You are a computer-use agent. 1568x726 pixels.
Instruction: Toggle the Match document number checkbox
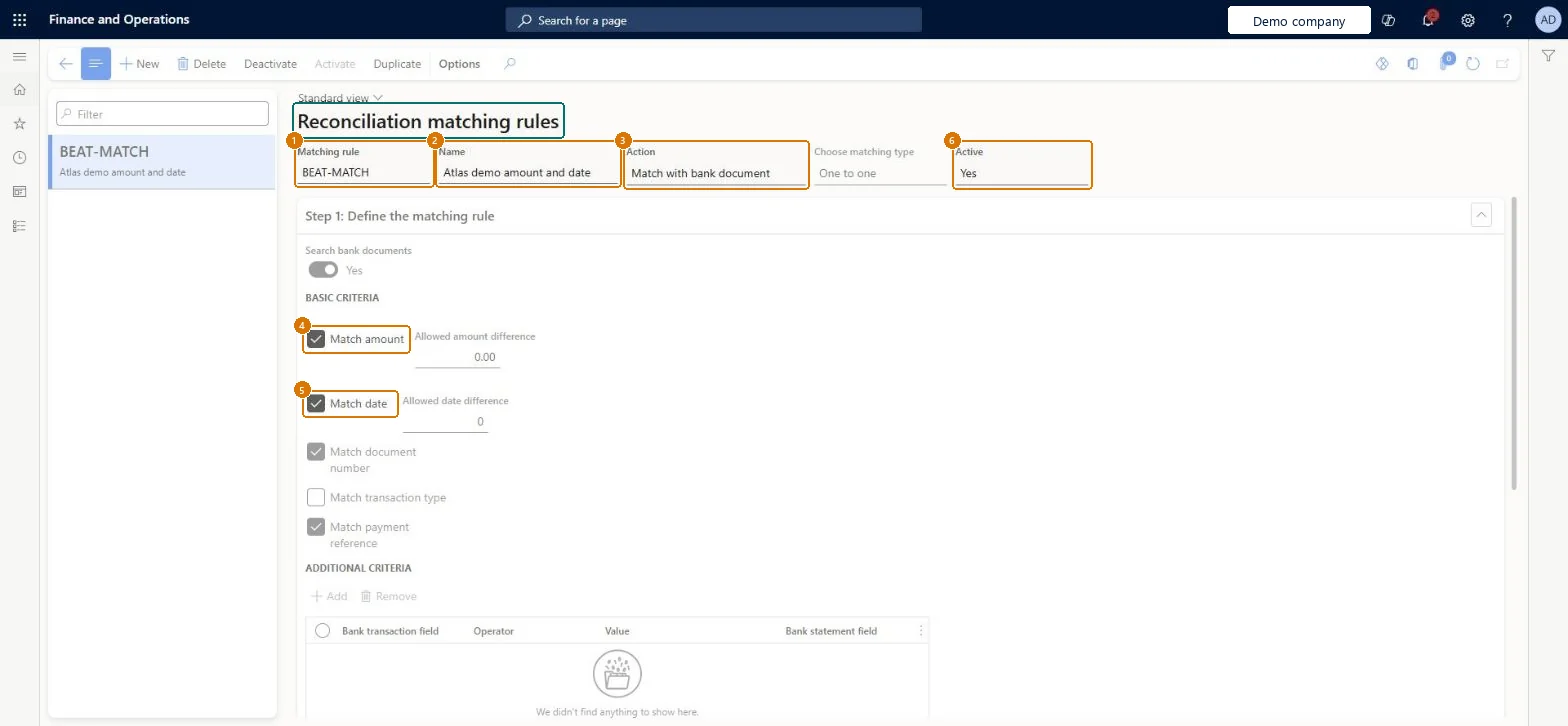pyautogui.click(x=316, y=452)
